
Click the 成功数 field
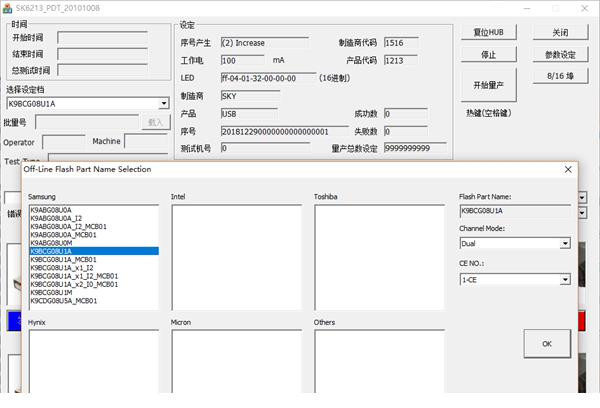[x=406, y=114]
